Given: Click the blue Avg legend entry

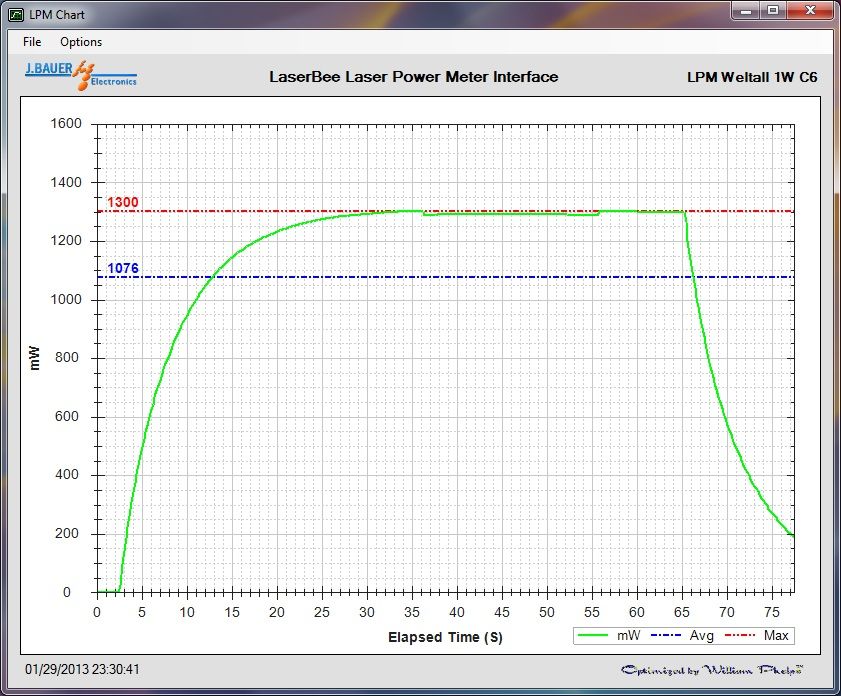Looking at the screenshot, I should click(x=682, y=635).
